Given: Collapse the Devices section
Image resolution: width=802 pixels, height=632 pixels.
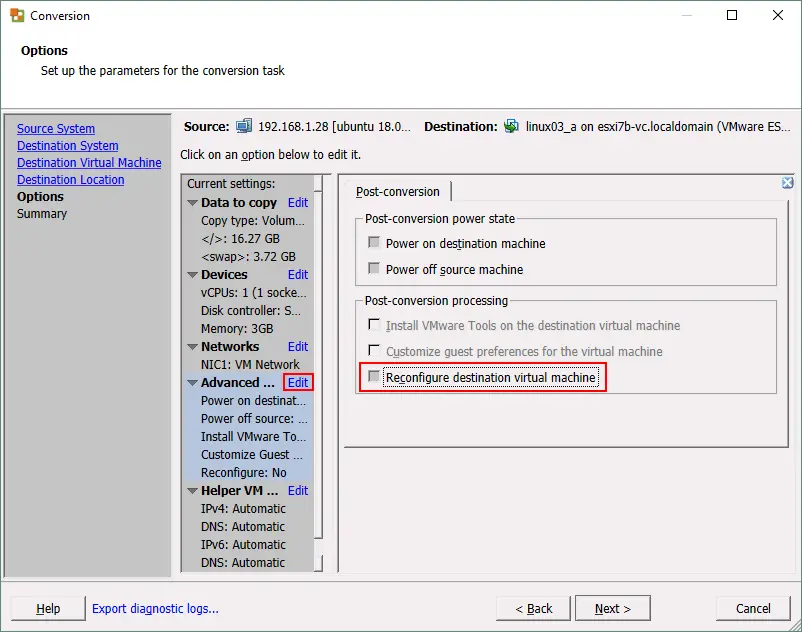Looking at the screenshot, I should 193,275.
